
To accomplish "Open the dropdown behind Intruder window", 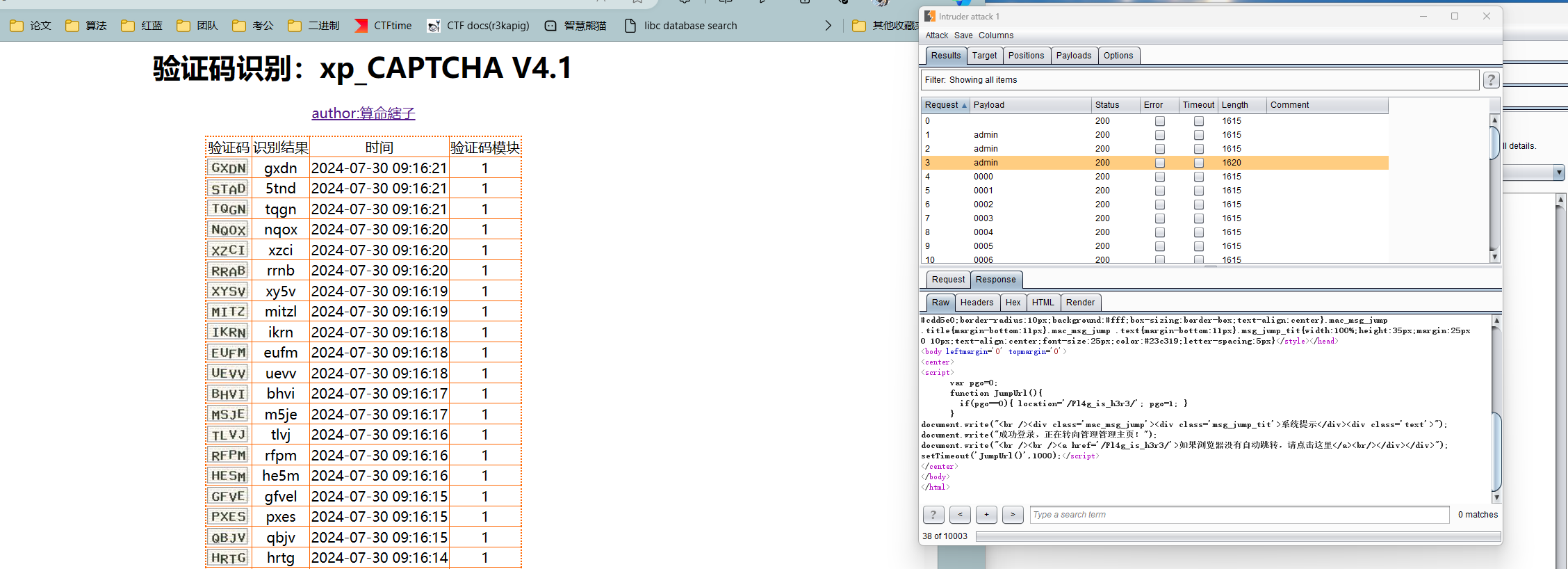I will click(1559, 173).
